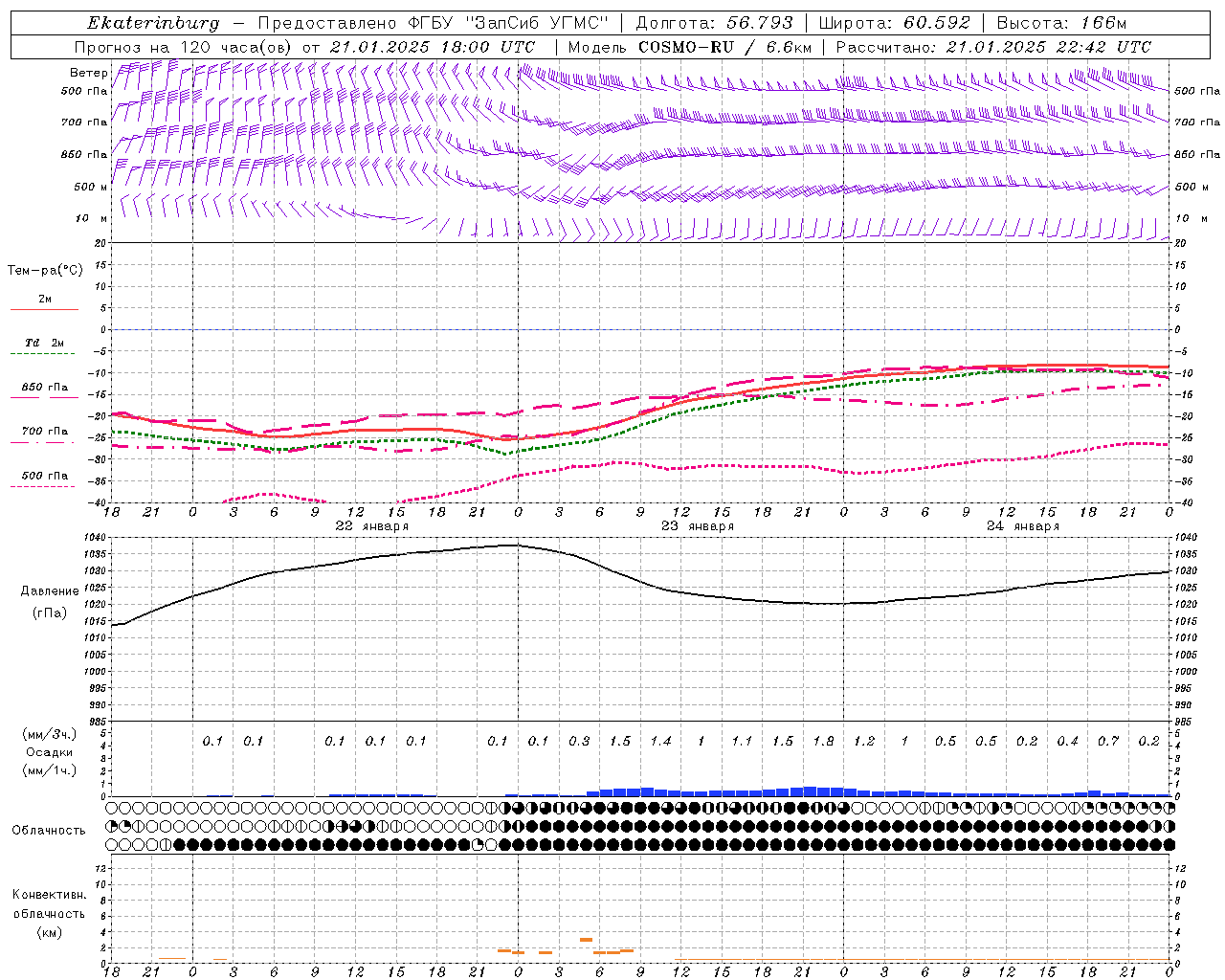The width and height of the screenshot is (1225, 980).
Task: Click the Ветер section label
Action: coord(88,73)
